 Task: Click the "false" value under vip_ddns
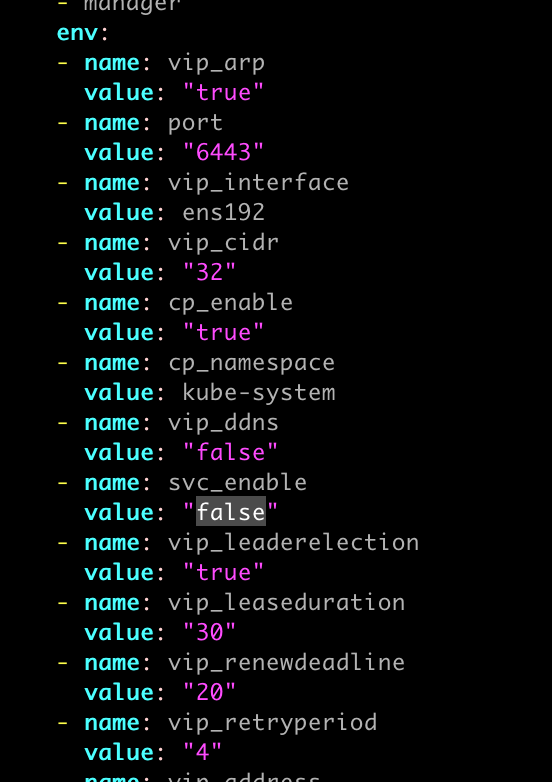230,452
